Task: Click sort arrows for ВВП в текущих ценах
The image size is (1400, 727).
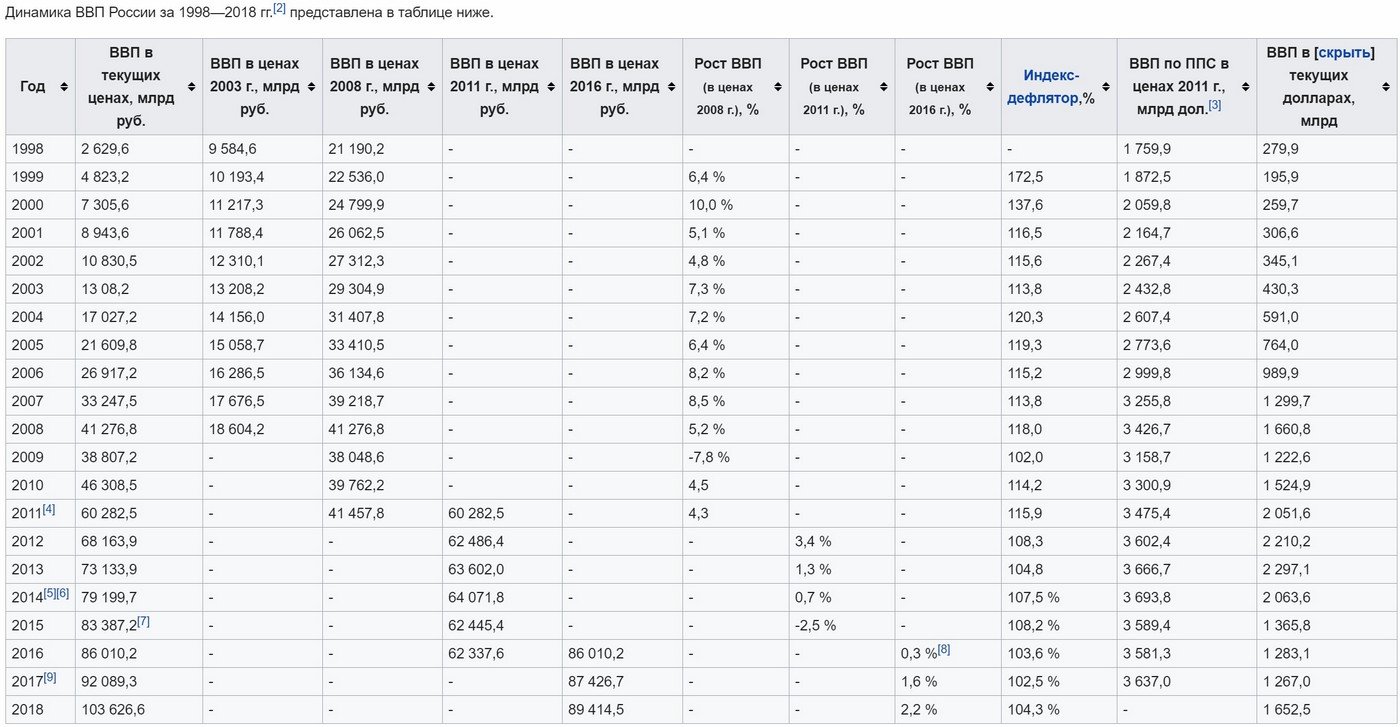Action: 191,87
